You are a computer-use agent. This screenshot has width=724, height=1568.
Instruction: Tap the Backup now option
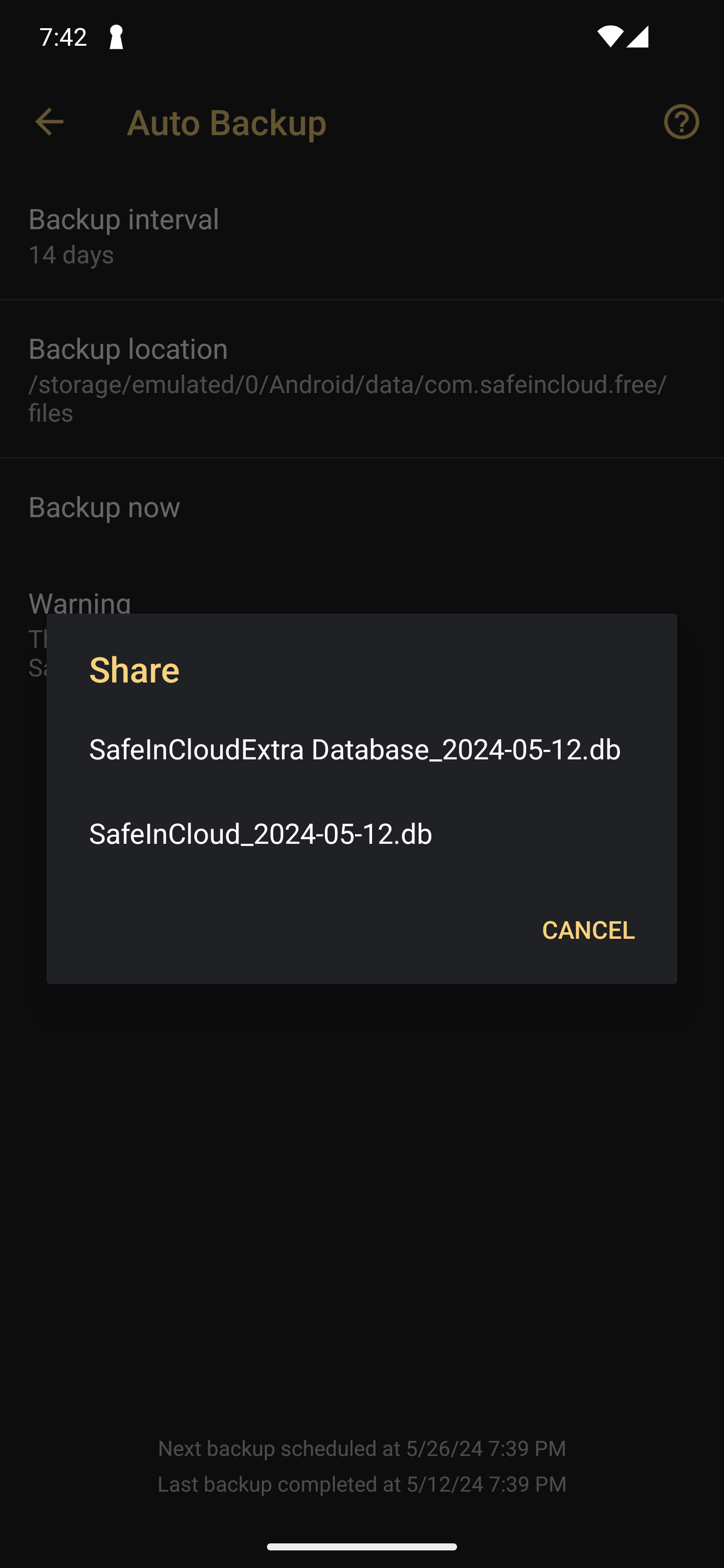coord(361,507)
